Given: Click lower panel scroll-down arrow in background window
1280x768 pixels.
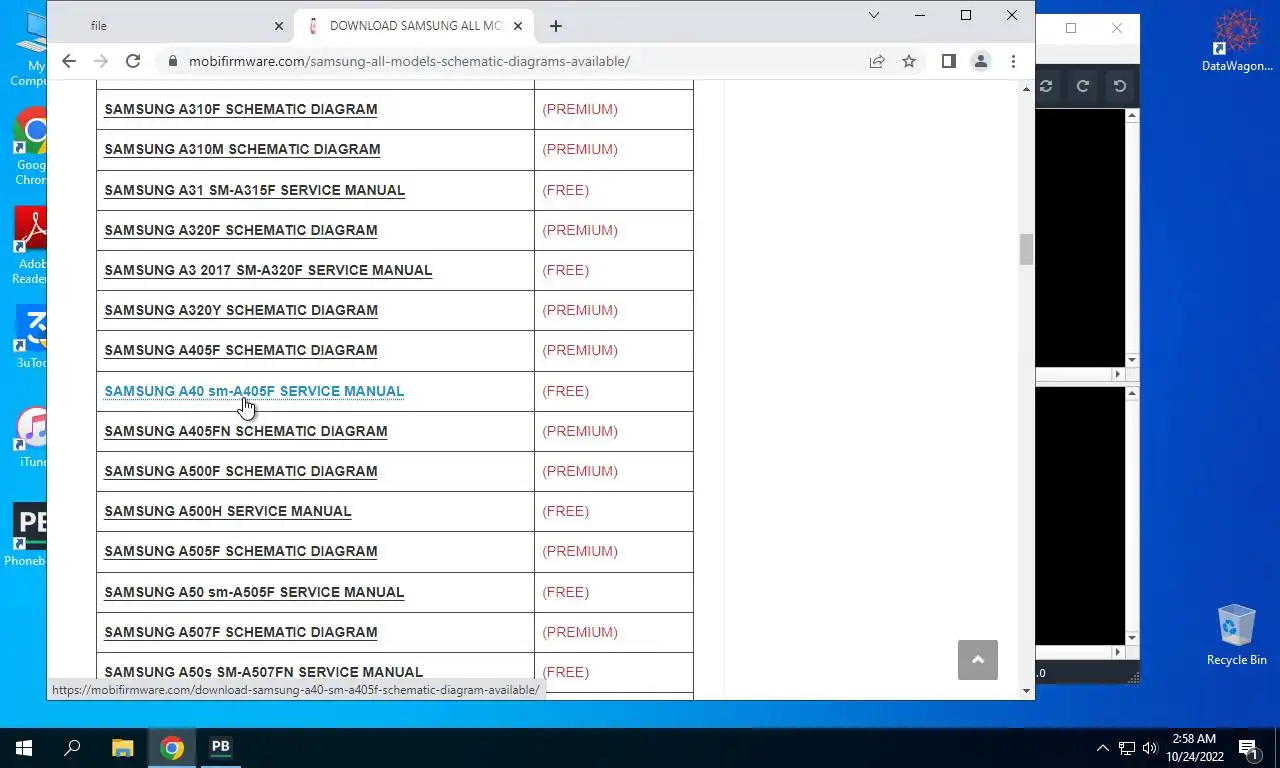Looking at the screenshot, I should coord(1132,638).
